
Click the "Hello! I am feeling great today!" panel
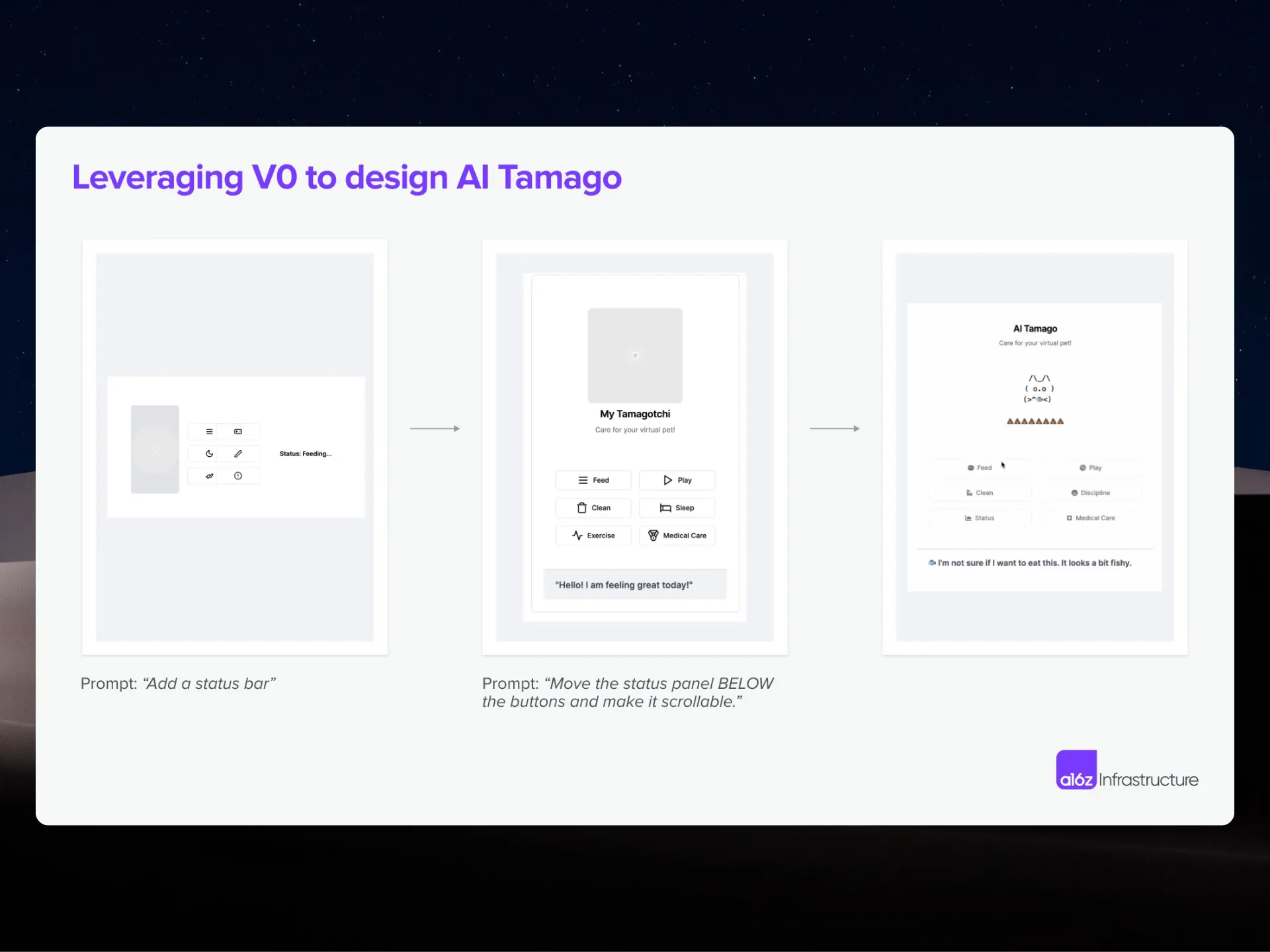tap(634, 584)
